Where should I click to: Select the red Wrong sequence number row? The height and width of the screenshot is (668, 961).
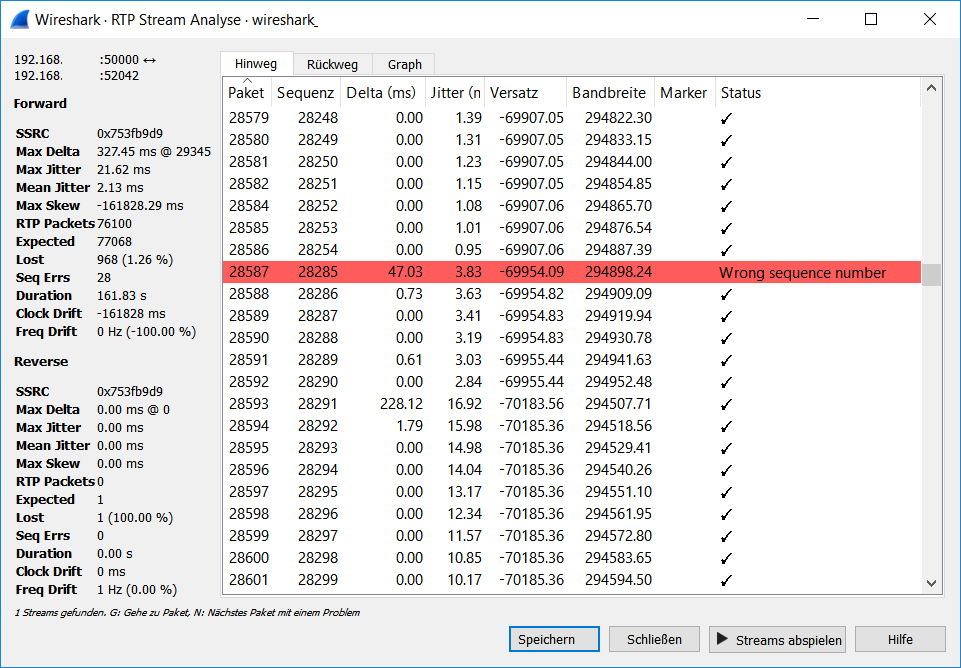click(x=570, y=272)
